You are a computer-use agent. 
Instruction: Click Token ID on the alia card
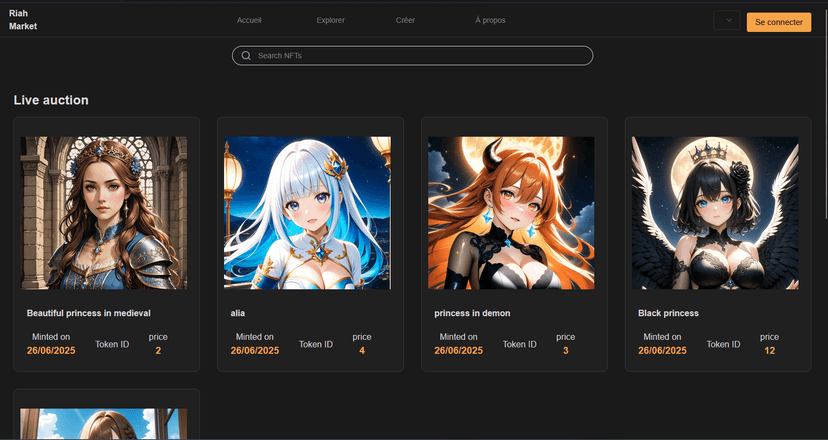tap(315, 344)
